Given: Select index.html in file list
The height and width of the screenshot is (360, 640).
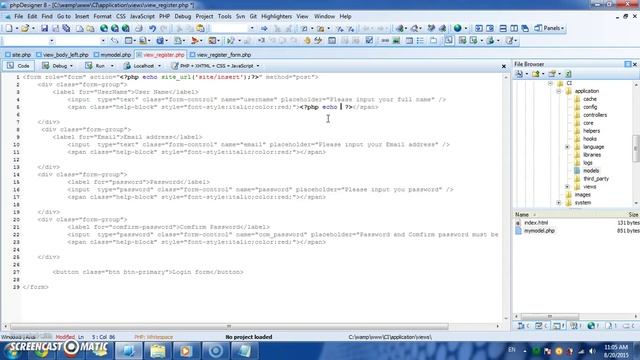Looking at the screenshot, I should pyautogui.click(x=536, y=223).
